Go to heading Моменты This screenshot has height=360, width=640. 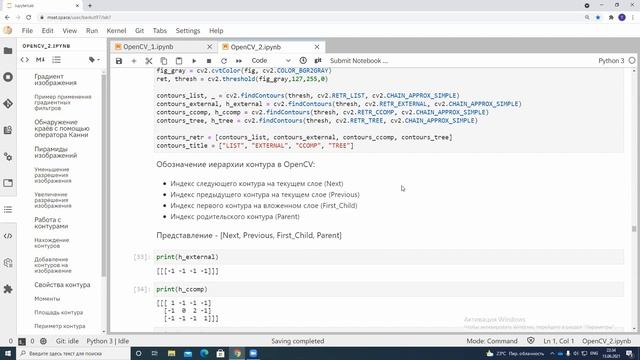tap(47, 299)
